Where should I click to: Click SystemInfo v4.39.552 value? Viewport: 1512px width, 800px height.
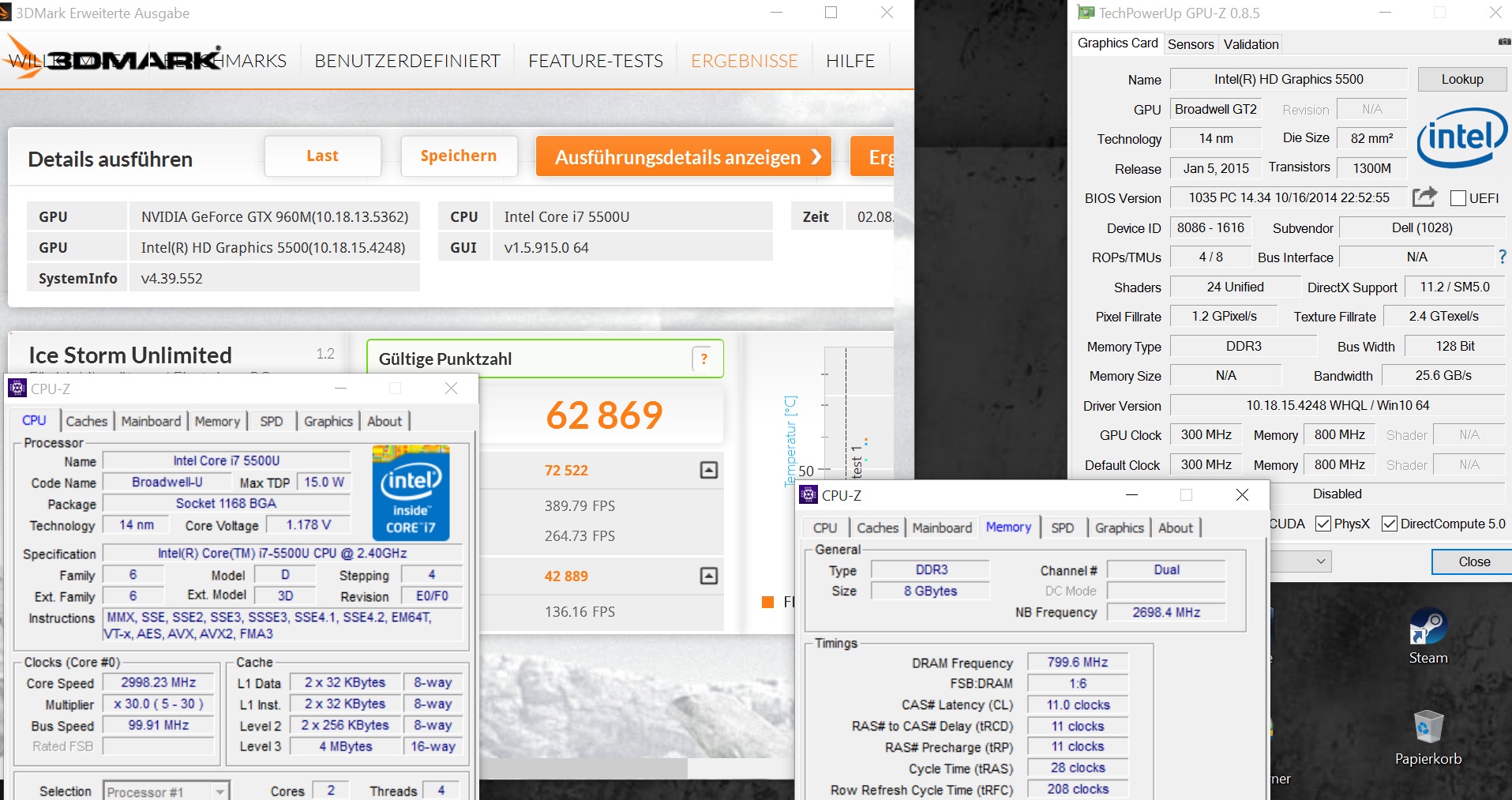pos(275,278)
